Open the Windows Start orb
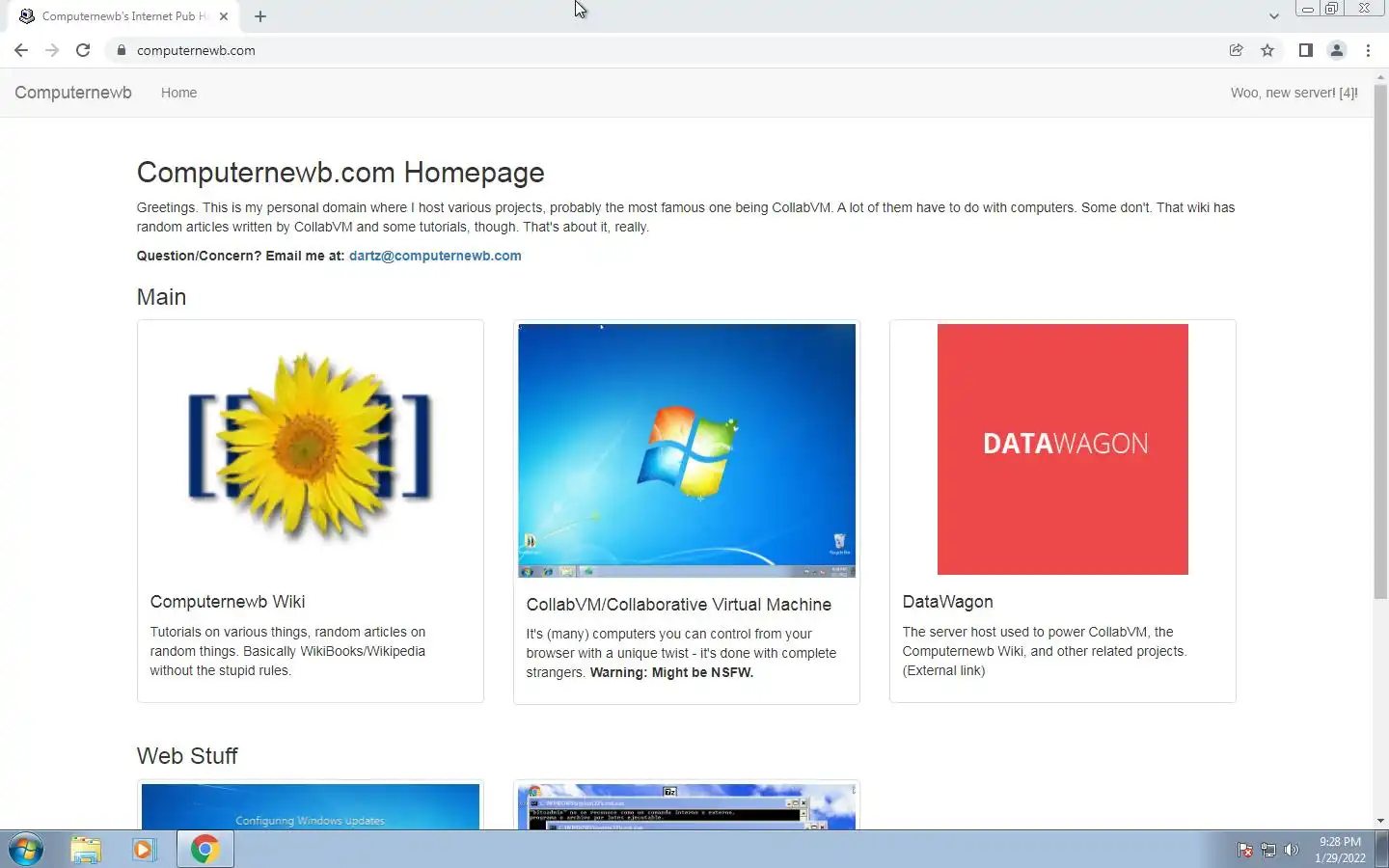The image size is (1389, 868). pyautogui.click(x=26, y=850)
